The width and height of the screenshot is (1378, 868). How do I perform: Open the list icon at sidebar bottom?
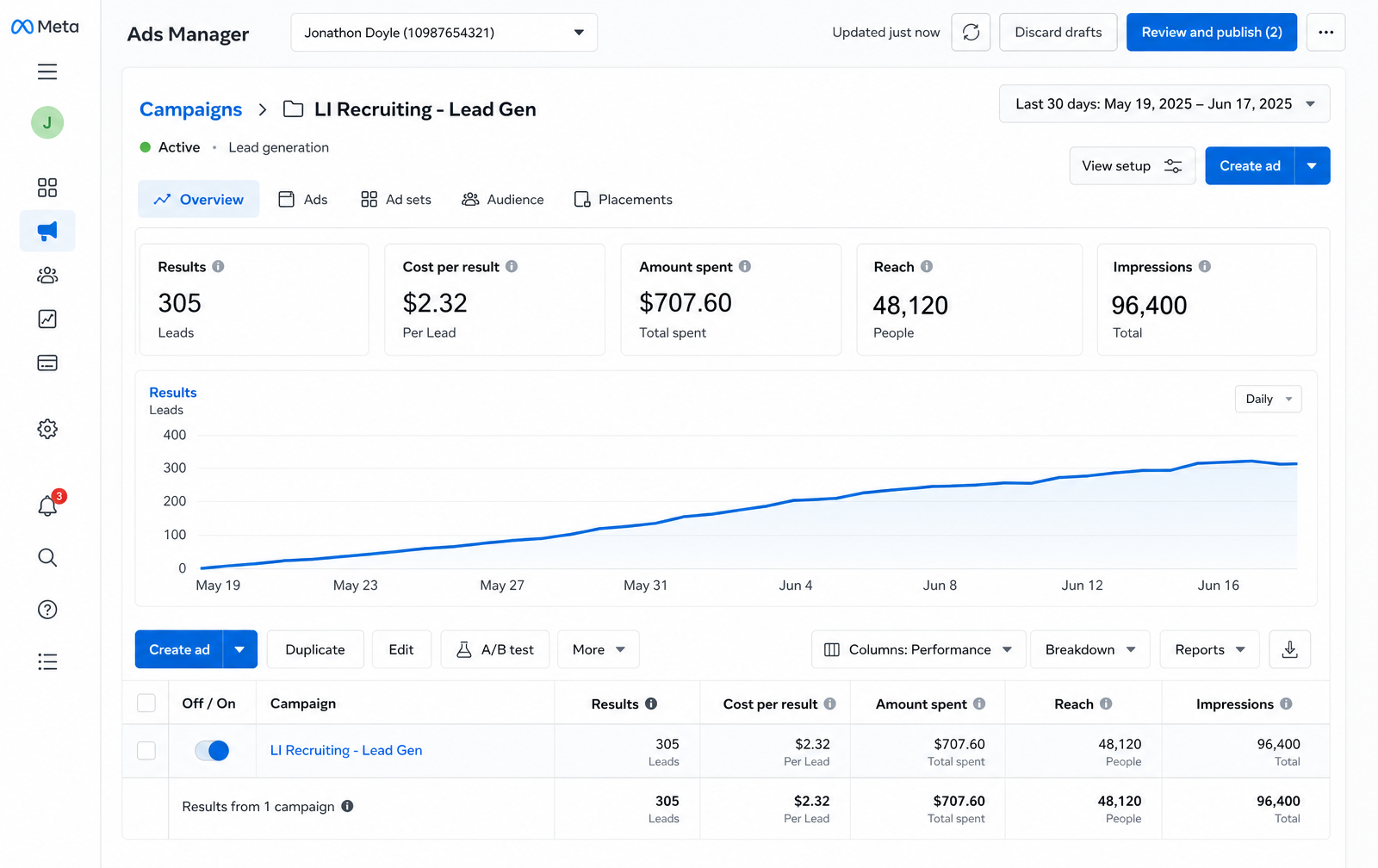coord(47,661)
